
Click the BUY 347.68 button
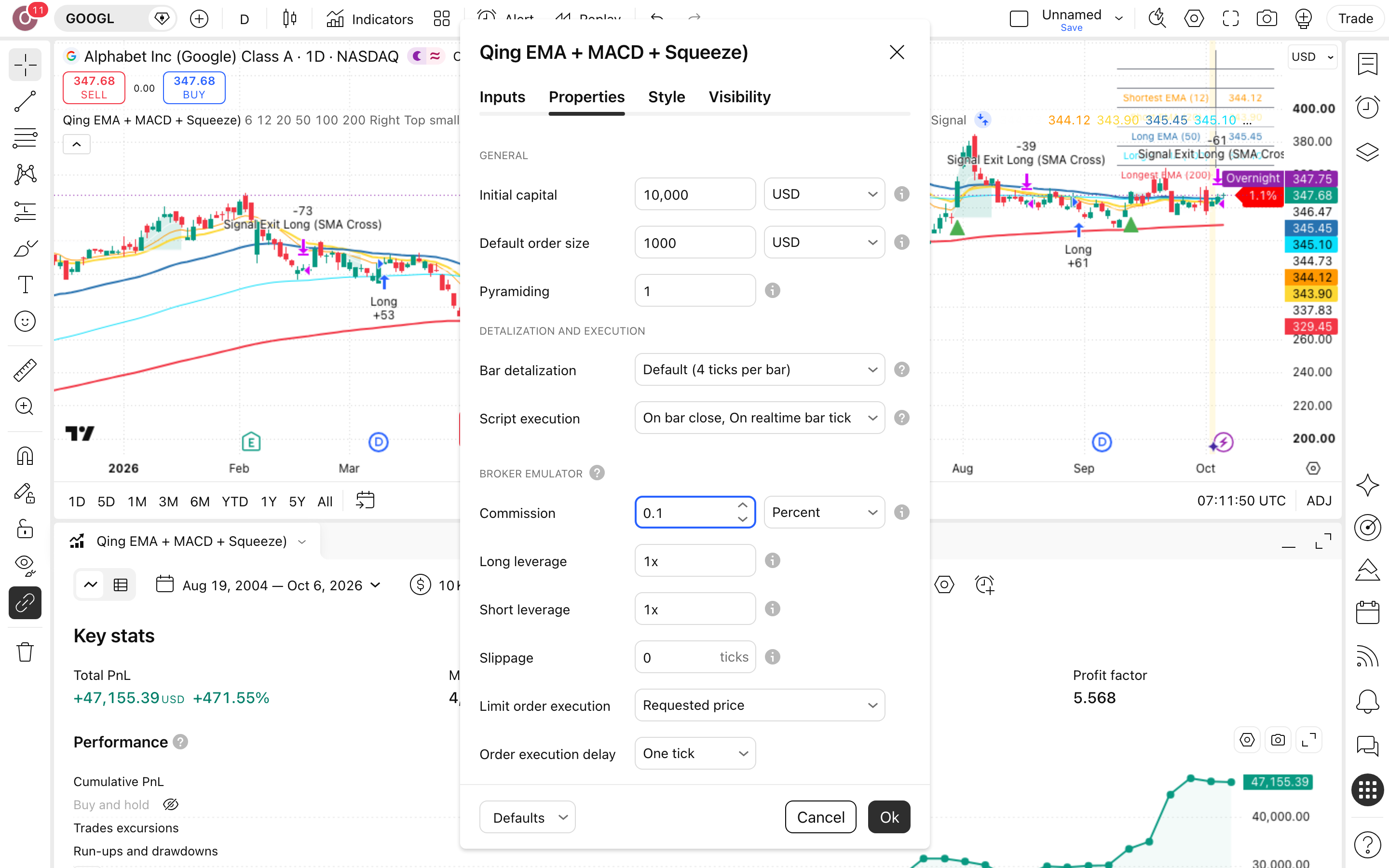point(194,87)
